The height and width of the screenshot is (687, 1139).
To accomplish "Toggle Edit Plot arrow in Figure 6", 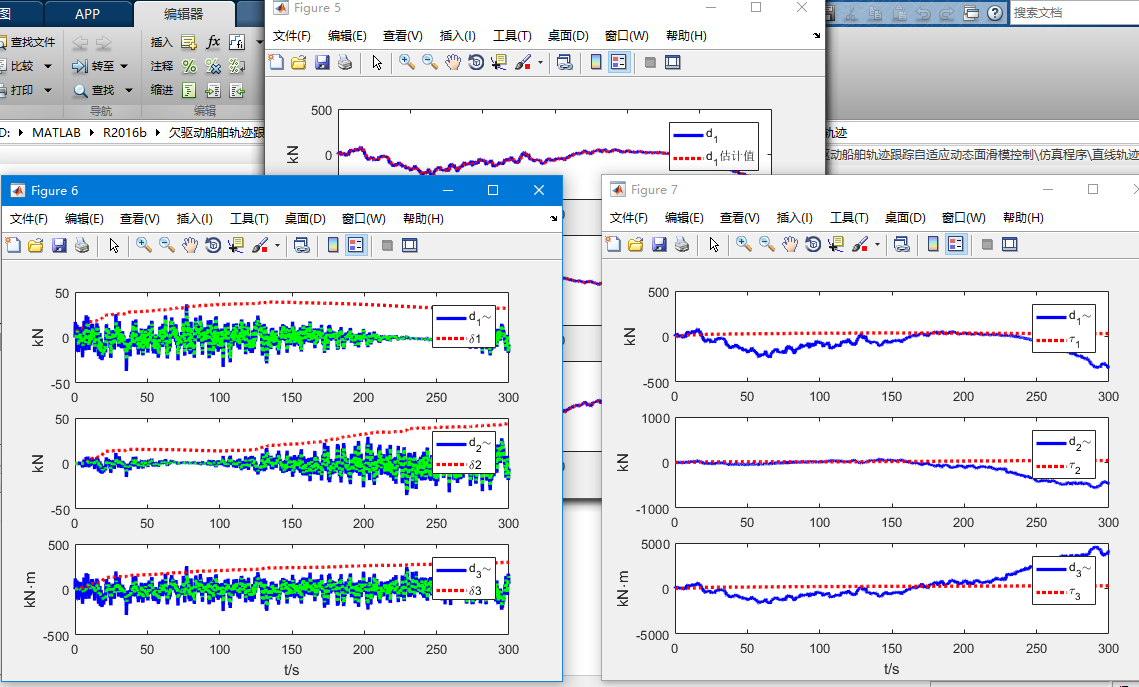I will (x=114, y=245).
